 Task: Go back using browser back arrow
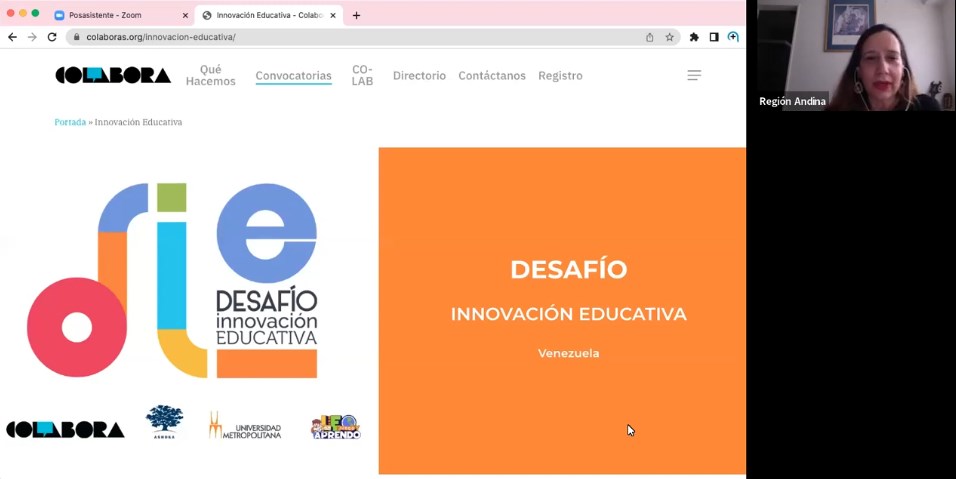(x=12, y=37)
